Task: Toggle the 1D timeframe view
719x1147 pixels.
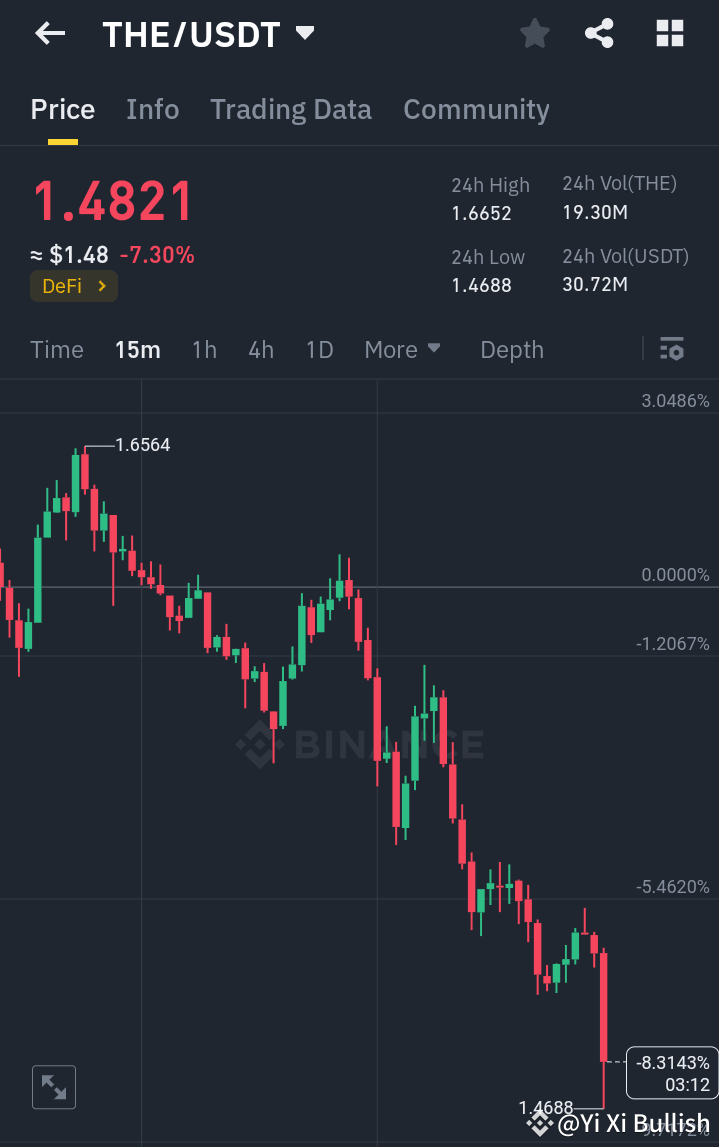Action: point(319,349)
